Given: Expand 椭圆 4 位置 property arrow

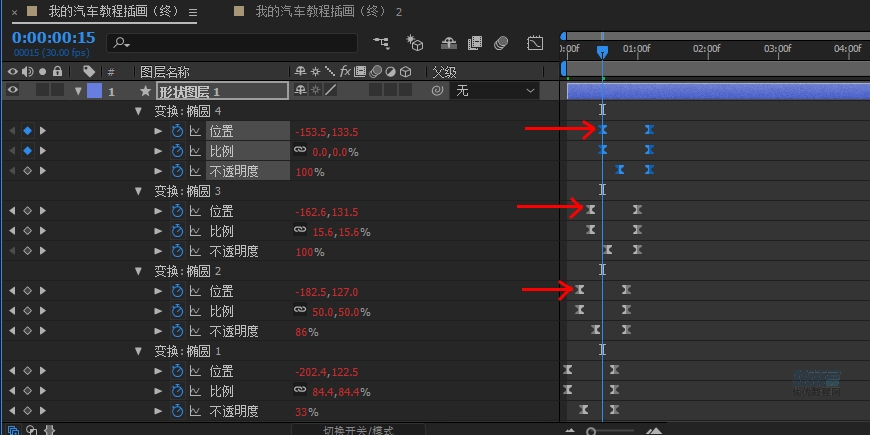Looking at the screenshot, I should 158,131.
